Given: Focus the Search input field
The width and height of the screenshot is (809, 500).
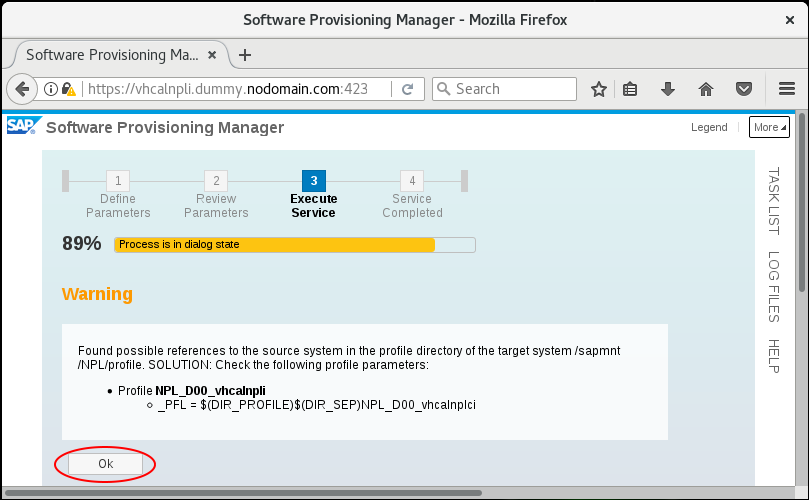Looking at the screenshot, I should [505, 89].
